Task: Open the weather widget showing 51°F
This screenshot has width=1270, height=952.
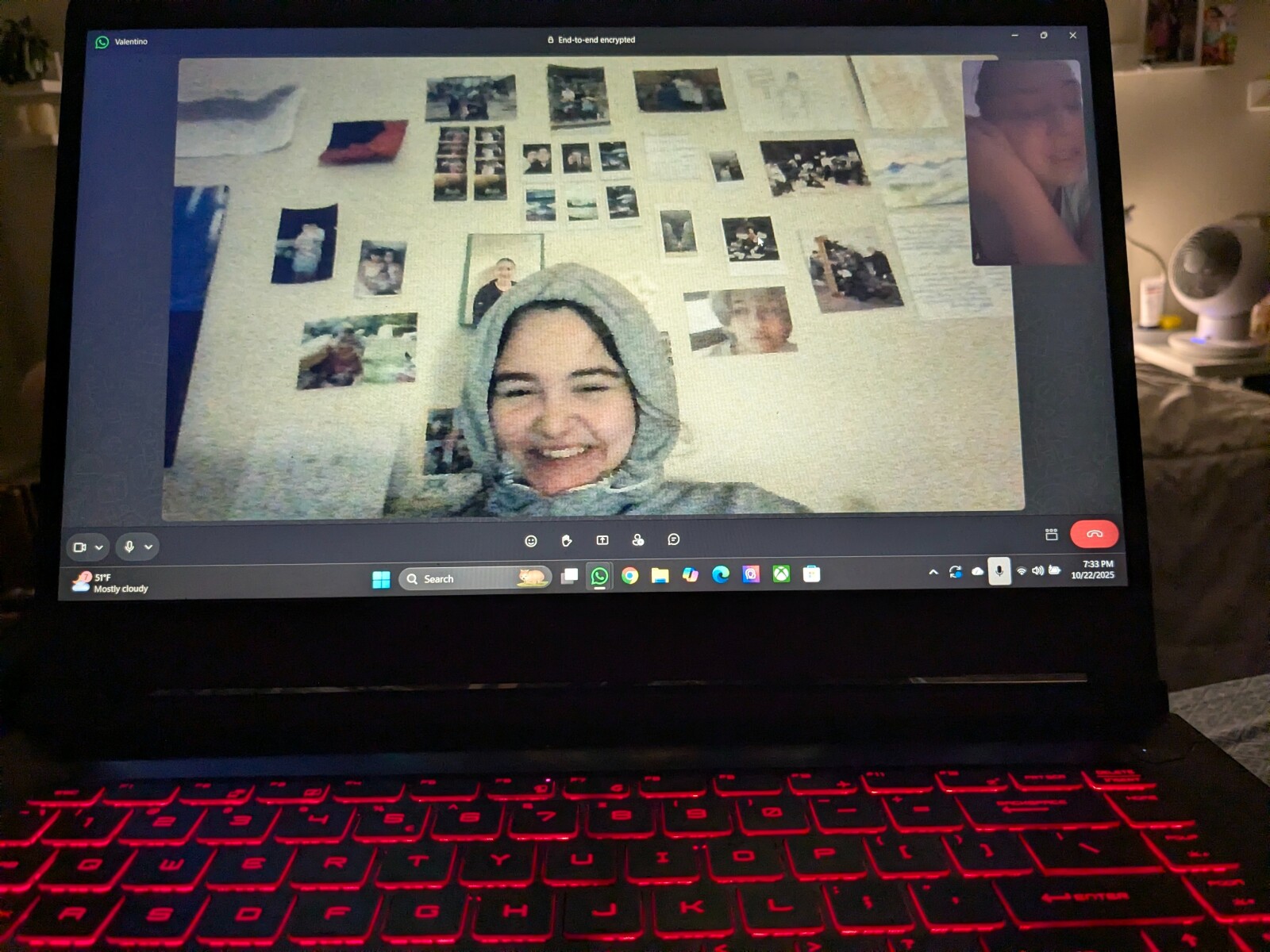Action: coord(110,582)
